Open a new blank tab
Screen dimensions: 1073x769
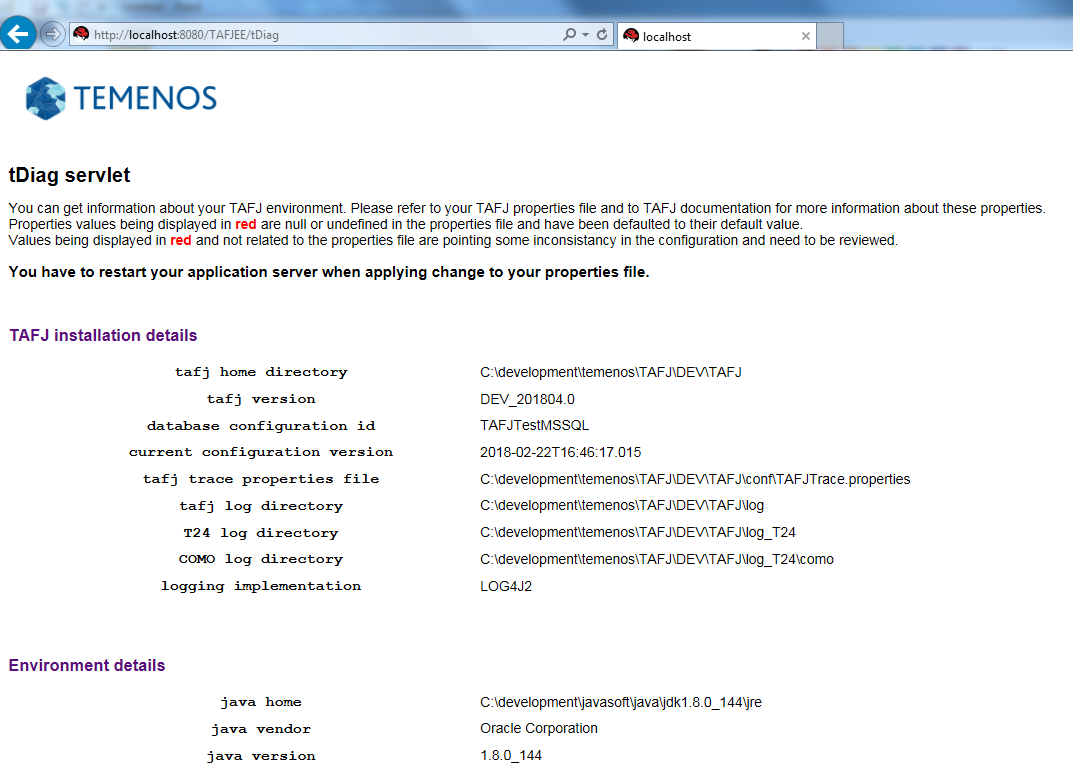click(830, 36)
